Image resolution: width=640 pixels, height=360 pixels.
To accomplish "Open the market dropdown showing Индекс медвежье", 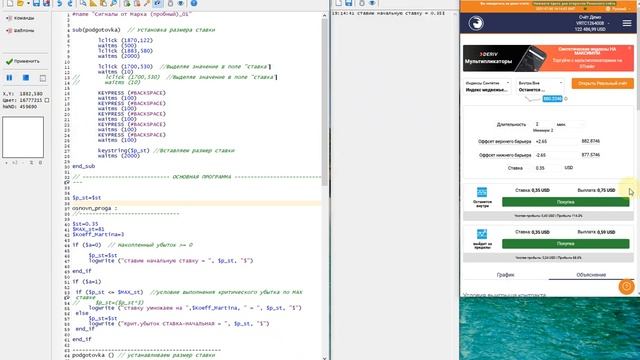I will click(488, 86).
